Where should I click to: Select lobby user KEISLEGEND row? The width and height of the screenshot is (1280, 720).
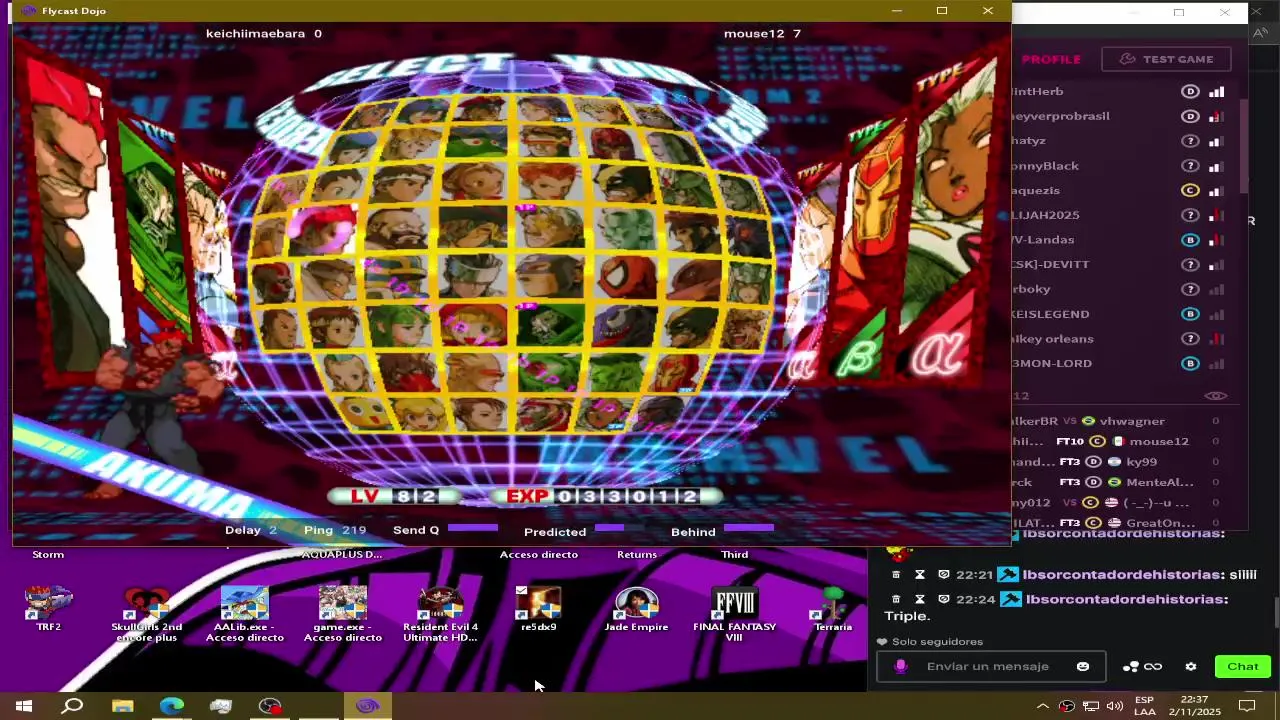click(x=1118, y=314)
